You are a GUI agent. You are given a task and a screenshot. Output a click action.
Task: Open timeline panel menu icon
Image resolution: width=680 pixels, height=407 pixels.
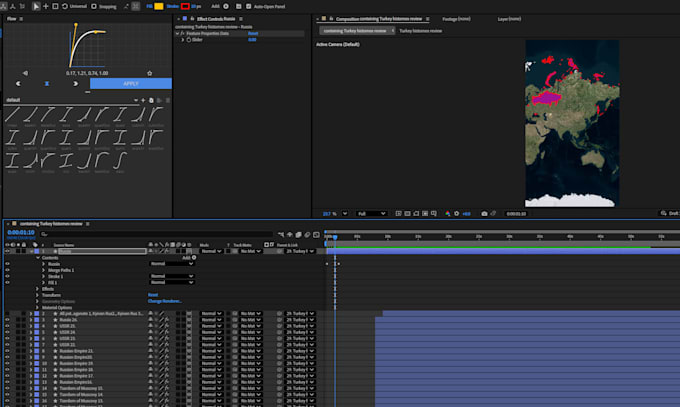click(x=88, y=224)
